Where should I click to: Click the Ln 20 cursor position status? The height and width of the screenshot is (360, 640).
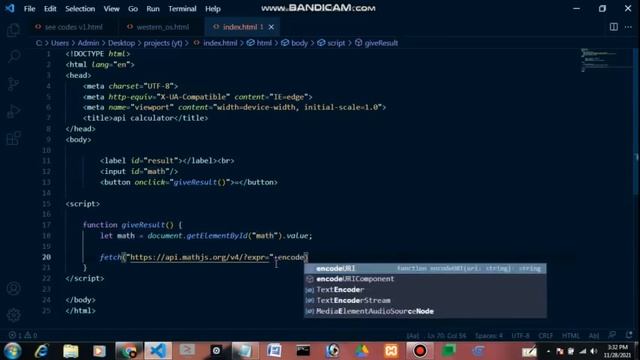pos(447,336)
